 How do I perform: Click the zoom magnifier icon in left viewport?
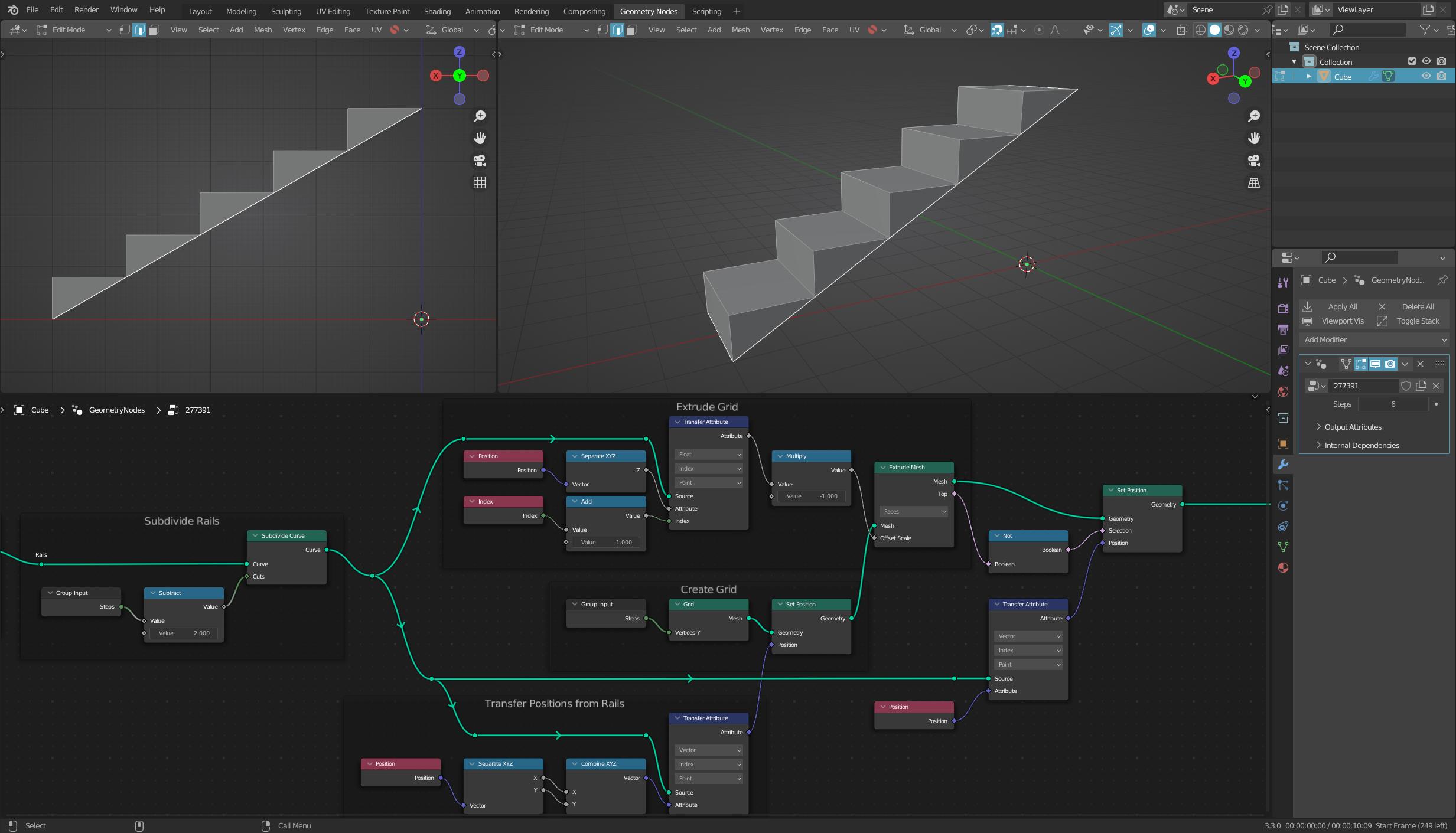(480, 116)
